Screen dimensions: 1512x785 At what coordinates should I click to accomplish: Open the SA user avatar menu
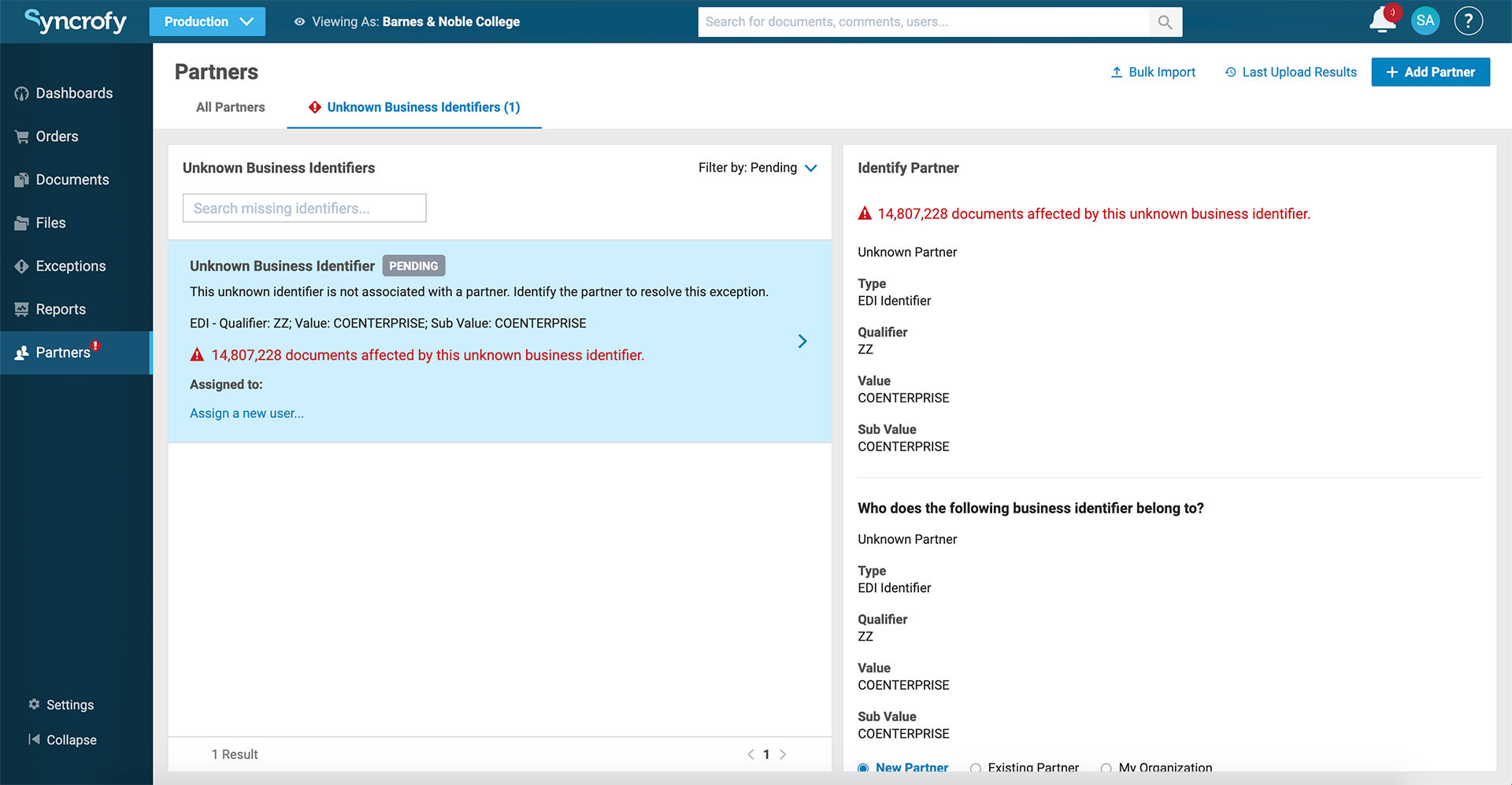(x=1425, y=21)
